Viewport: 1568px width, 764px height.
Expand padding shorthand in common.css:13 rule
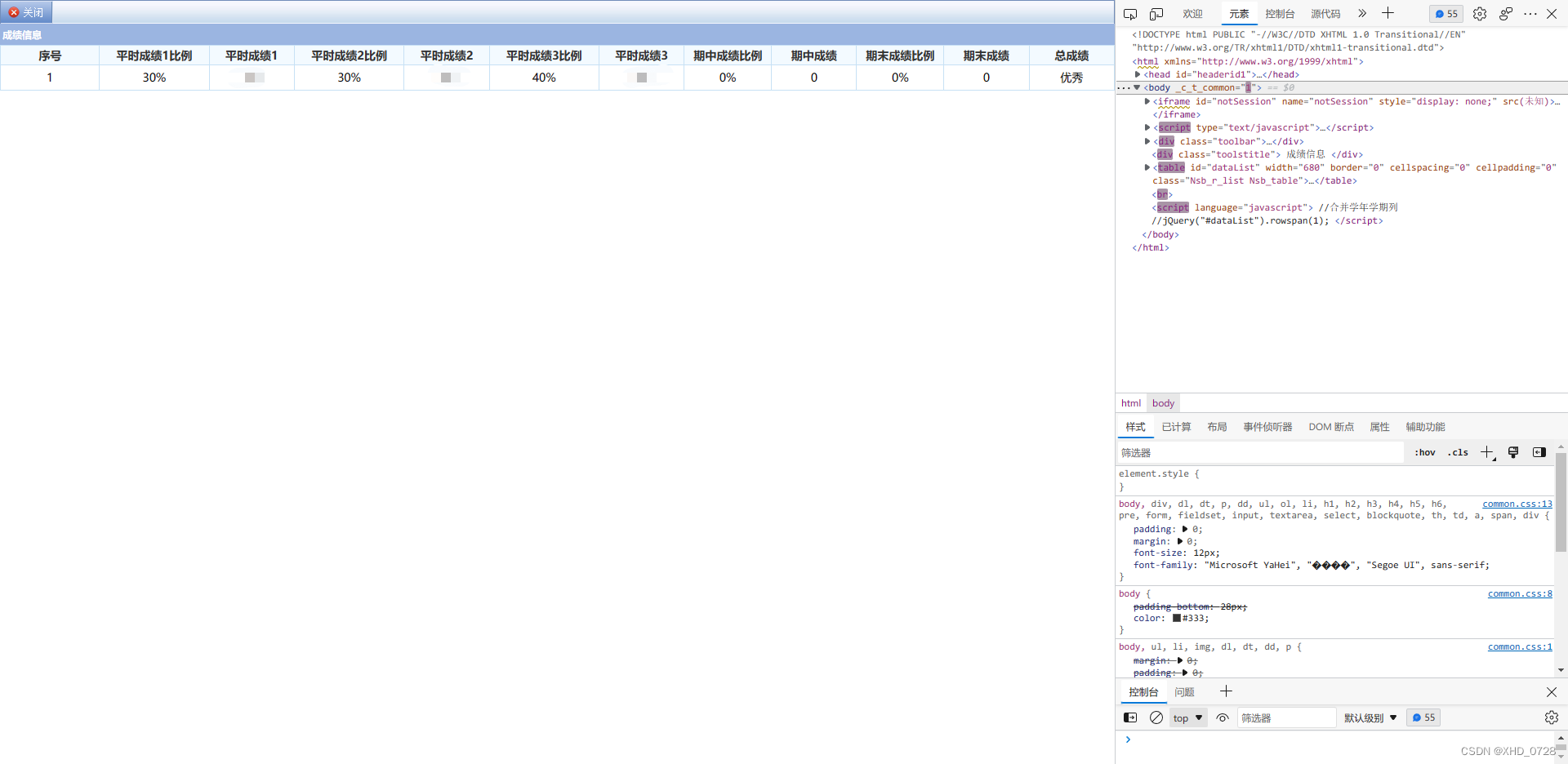[1185, 529]
